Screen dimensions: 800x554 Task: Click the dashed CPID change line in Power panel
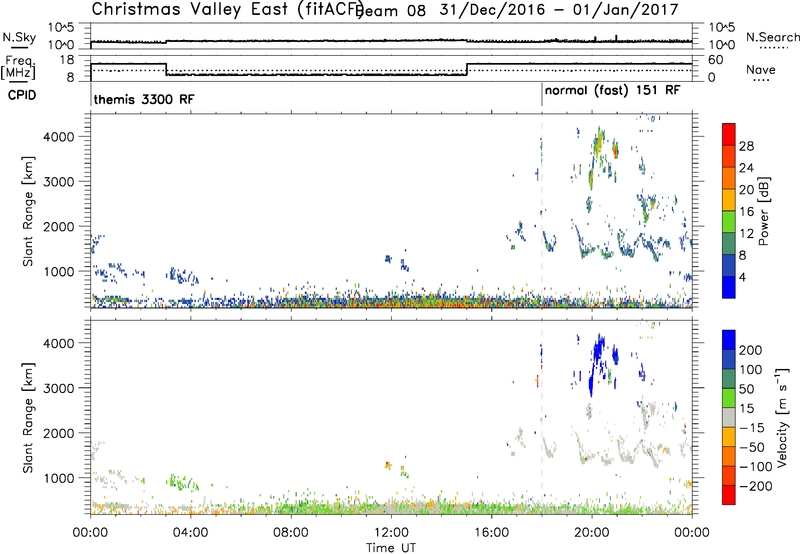click(542, 211)
